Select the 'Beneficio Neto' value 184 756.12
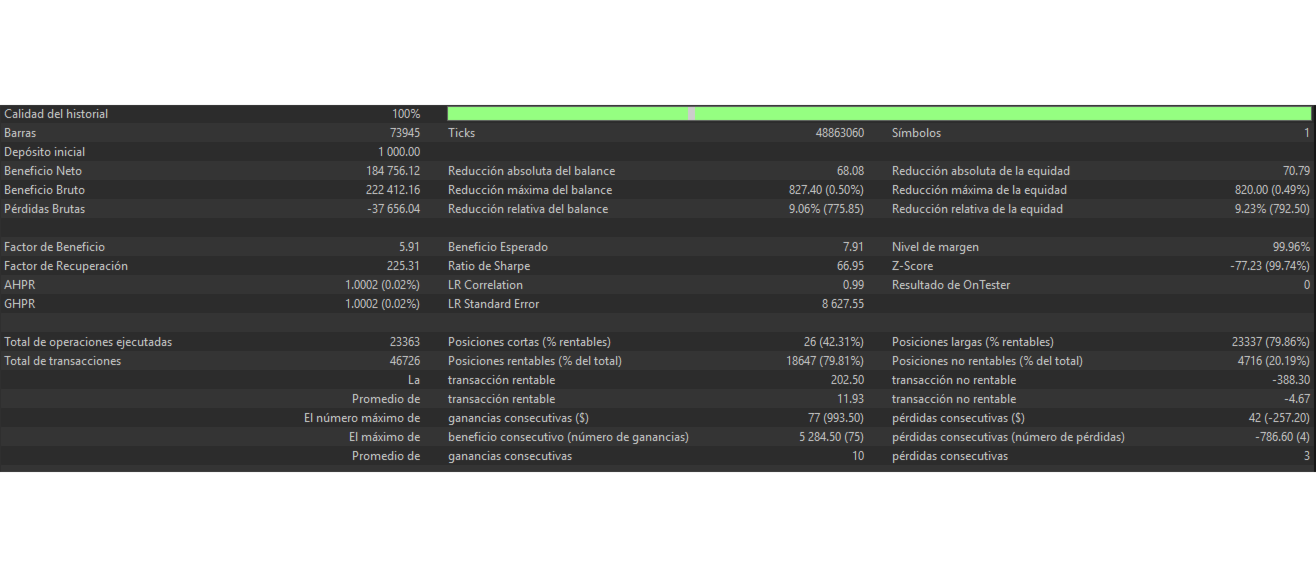1316x564 pixels. 393,171
